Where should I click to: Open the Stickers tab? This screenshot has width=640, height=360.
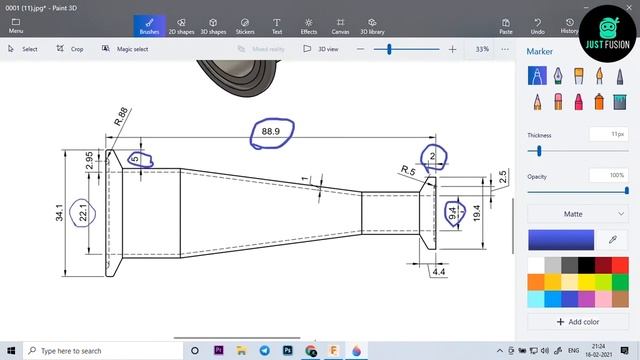coord(245,26)
